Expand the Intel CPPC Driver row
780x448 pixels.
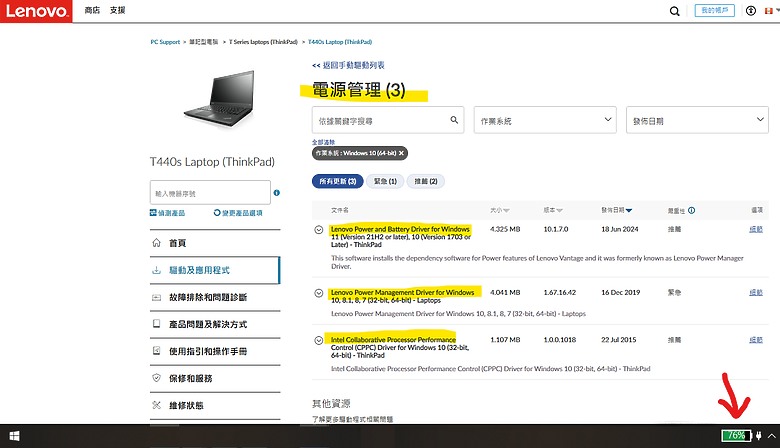(x=318, y=341)
